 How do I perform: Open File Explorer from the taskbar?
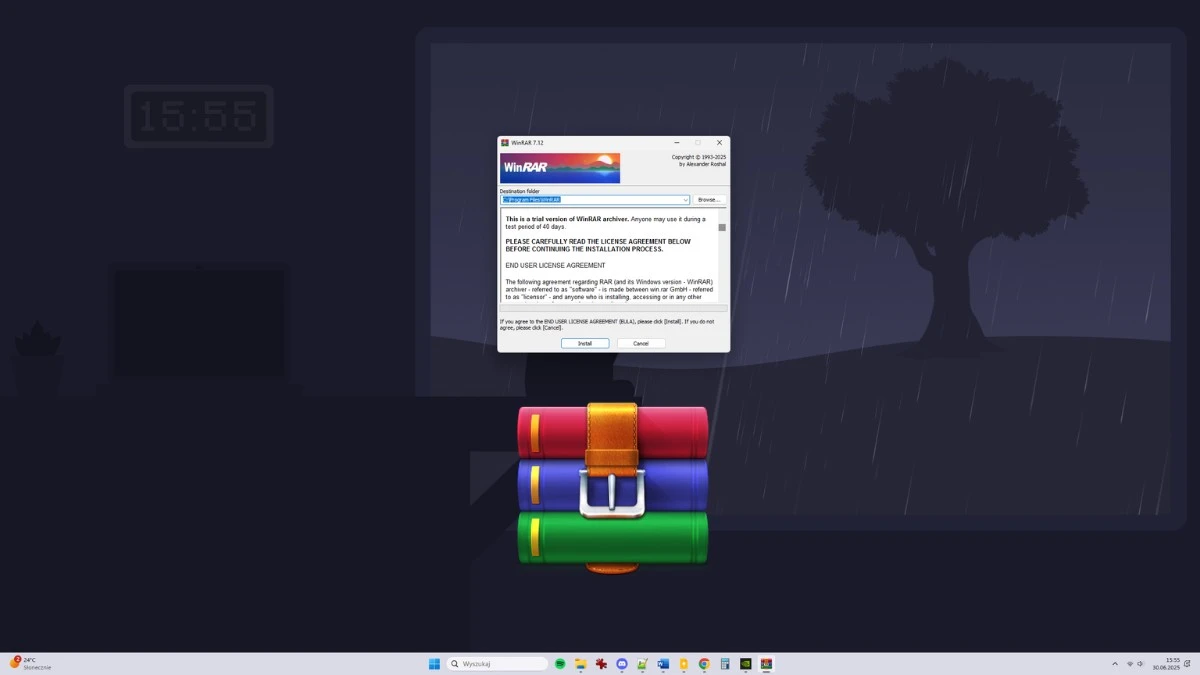tap(581, 663)
